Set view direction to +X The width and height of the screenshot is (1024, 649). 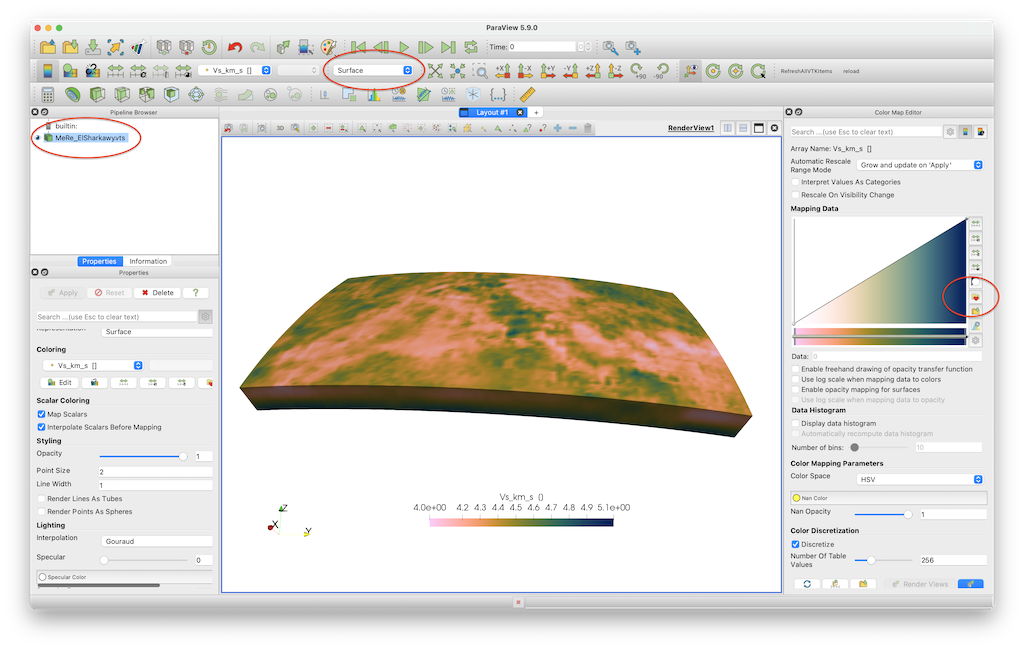[x=503, y=71]
